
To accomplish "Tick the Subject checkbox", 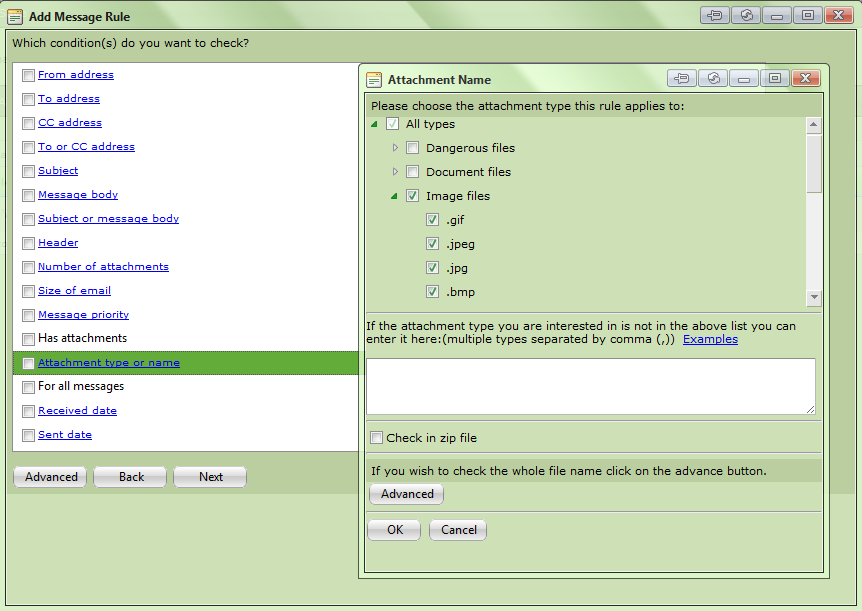I will click(x=28, y=172).
